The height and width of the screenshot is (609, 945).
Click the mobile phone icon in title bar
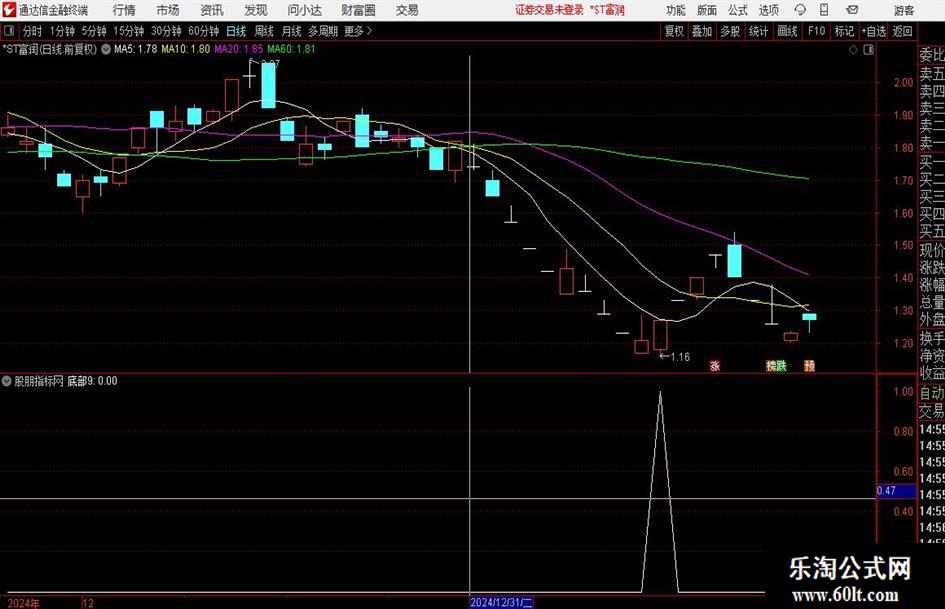click(824, 10)
